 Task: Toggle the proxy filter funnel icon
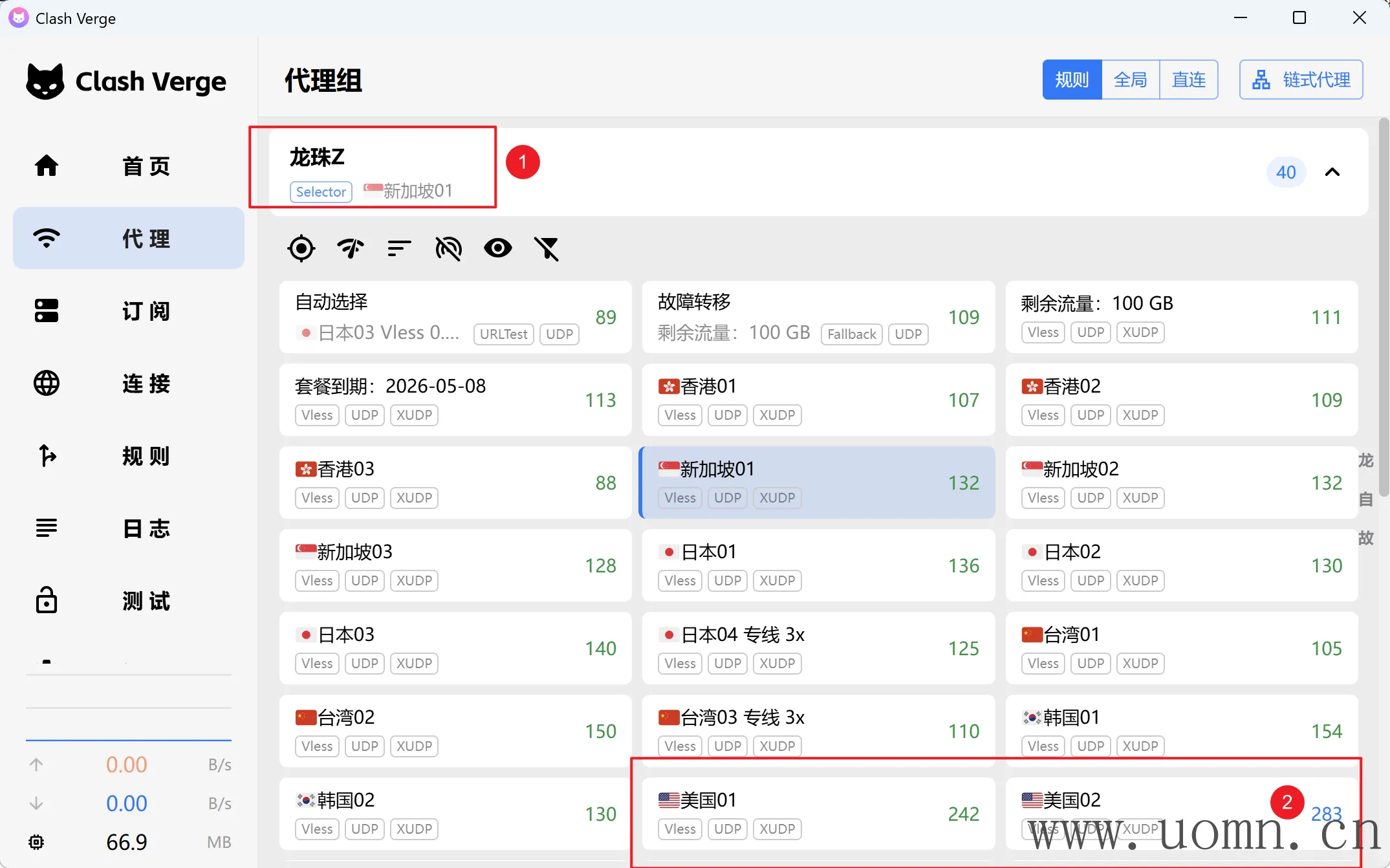[547, 248]
